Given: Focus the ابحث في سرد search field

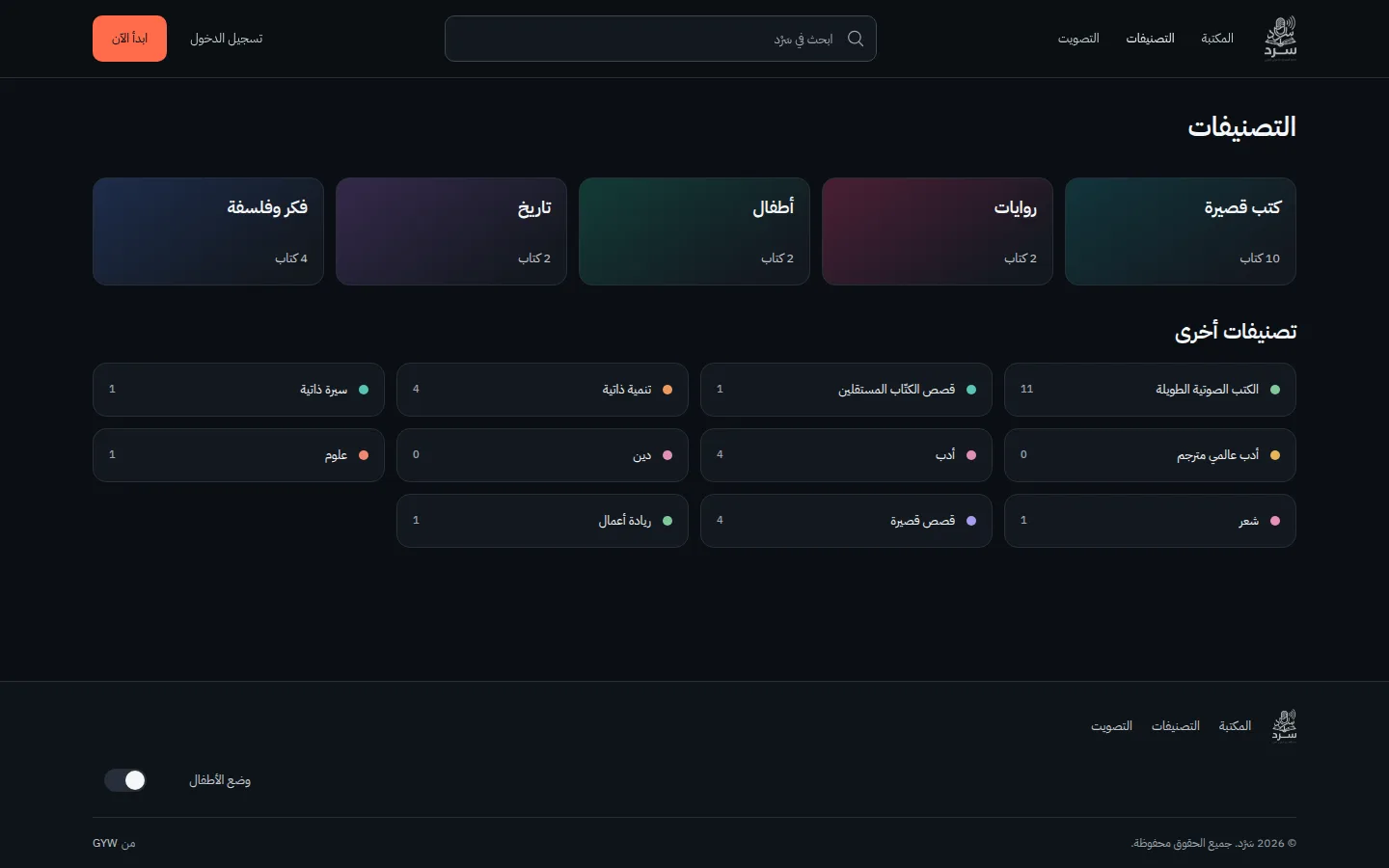Looking at the screenshot, I should pos(661,39).
